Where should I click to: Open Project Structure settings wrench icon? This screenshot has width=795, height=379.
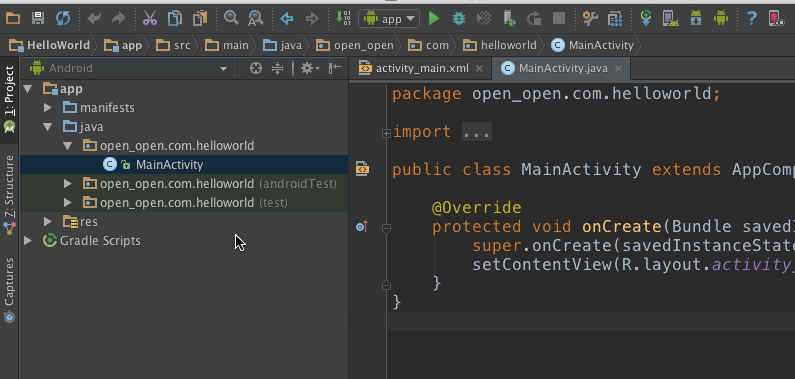tap(590, 19)
